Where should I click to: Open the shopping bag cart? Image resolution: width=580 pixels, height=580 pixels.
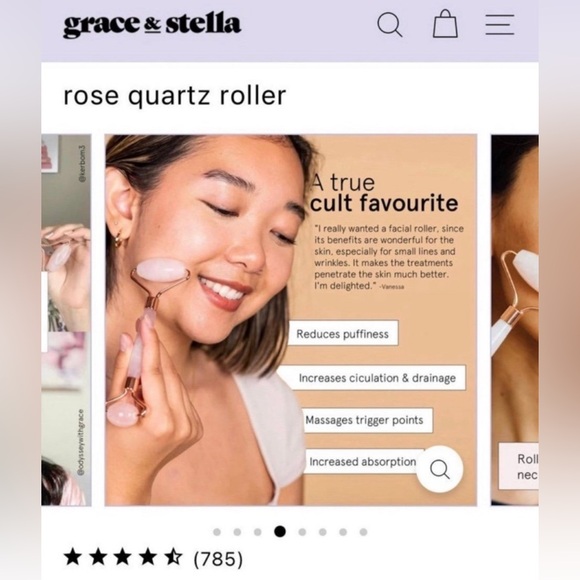pyautogui.click(x=445, y=24)
